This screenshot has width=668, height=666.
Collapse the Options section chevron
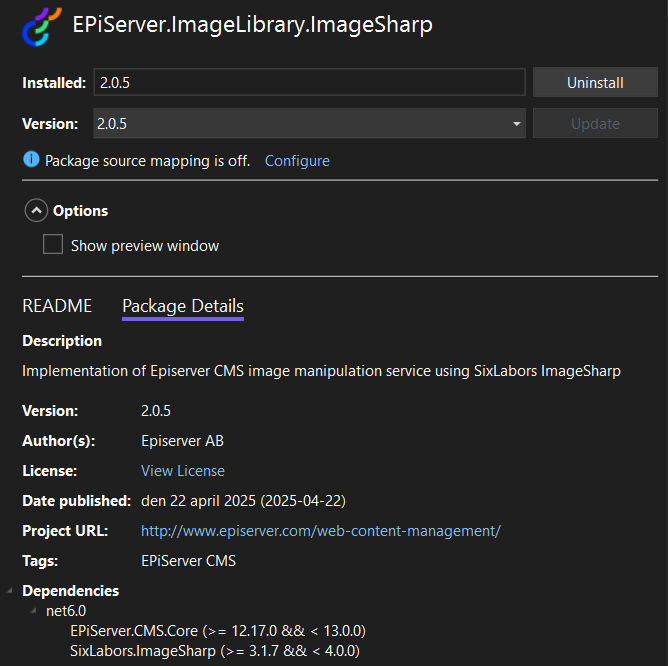pos(36,211)
